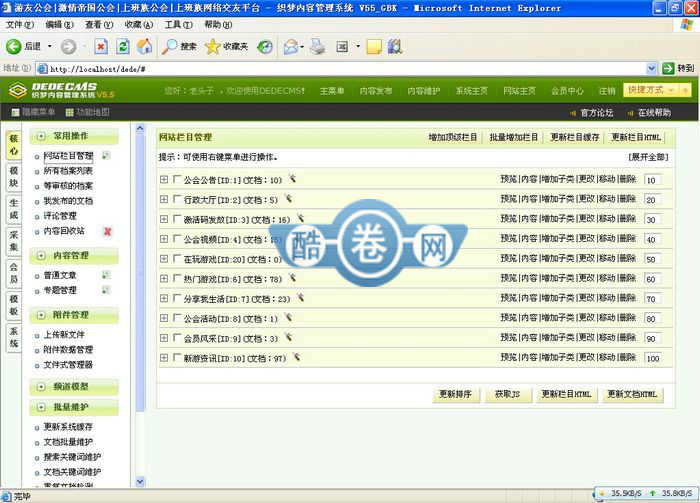
Task: Open the 工具 menu
Action: coord(178,25)
